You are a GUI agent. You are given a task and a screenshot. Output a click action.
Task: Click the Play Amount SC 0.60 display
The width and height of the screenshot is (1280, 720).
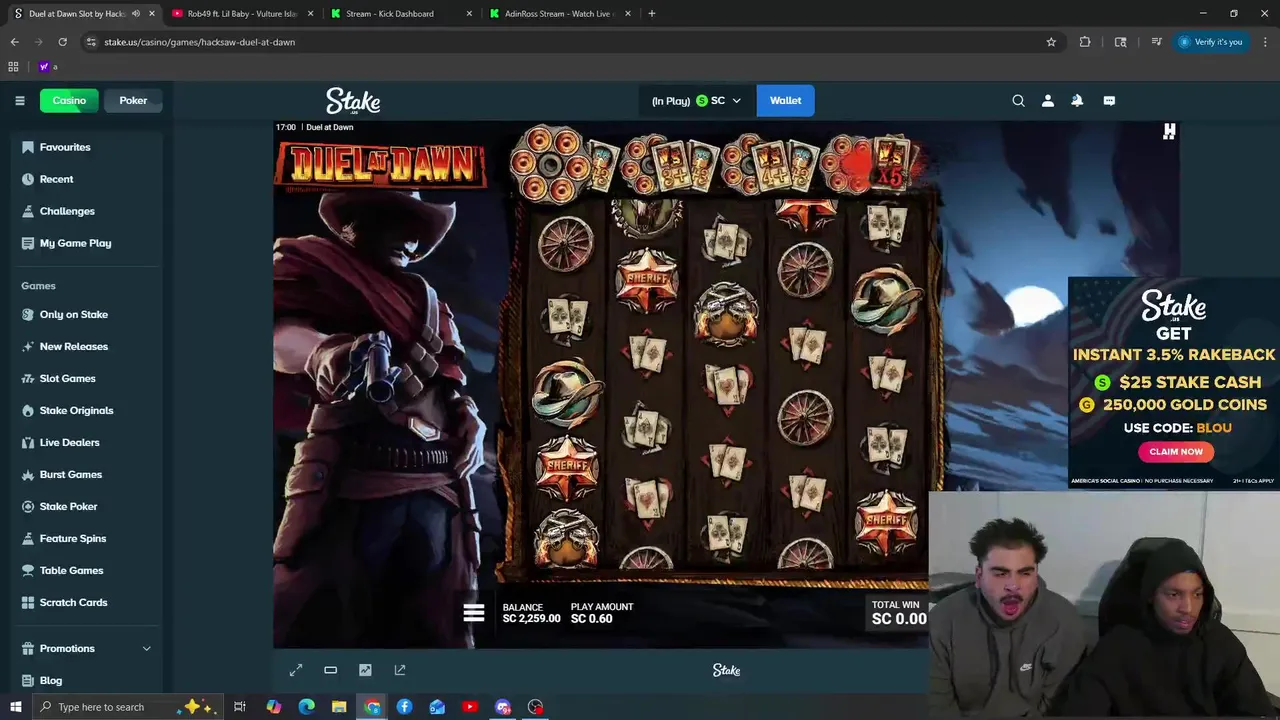(602, 613)
